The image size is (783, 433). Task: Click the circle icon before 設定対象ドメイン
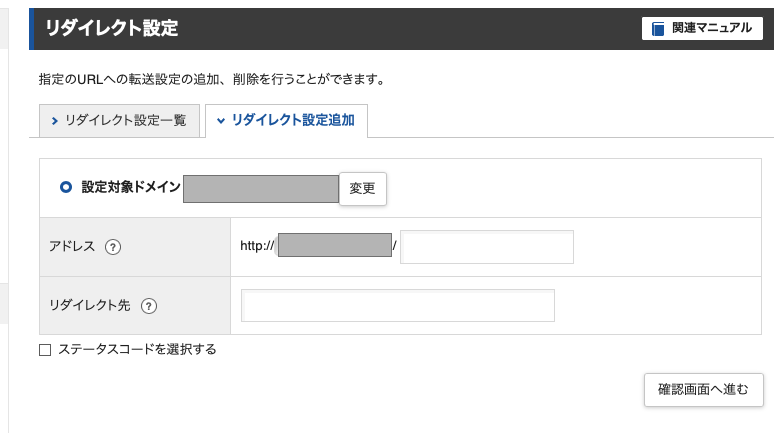(x=66, y=187)
